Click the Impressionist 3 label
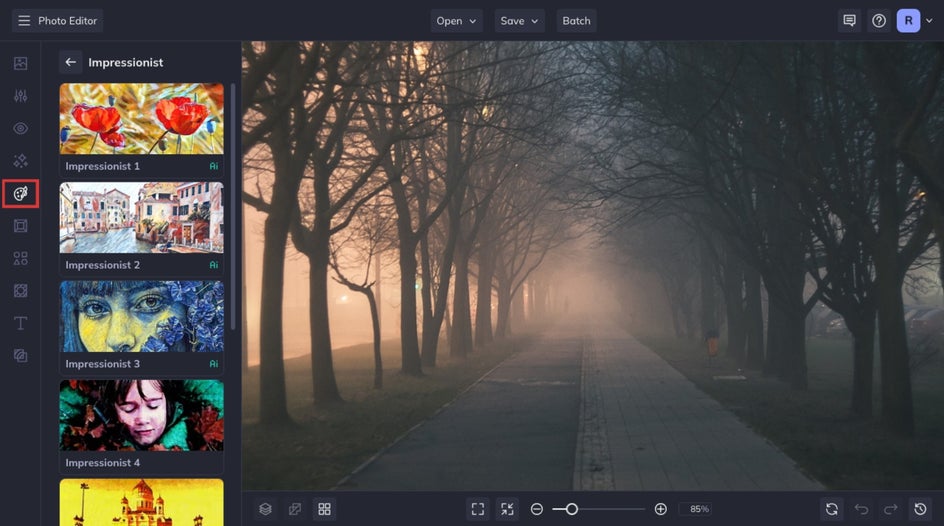This screenshot has width=944, height=526. tap(102, 364)
